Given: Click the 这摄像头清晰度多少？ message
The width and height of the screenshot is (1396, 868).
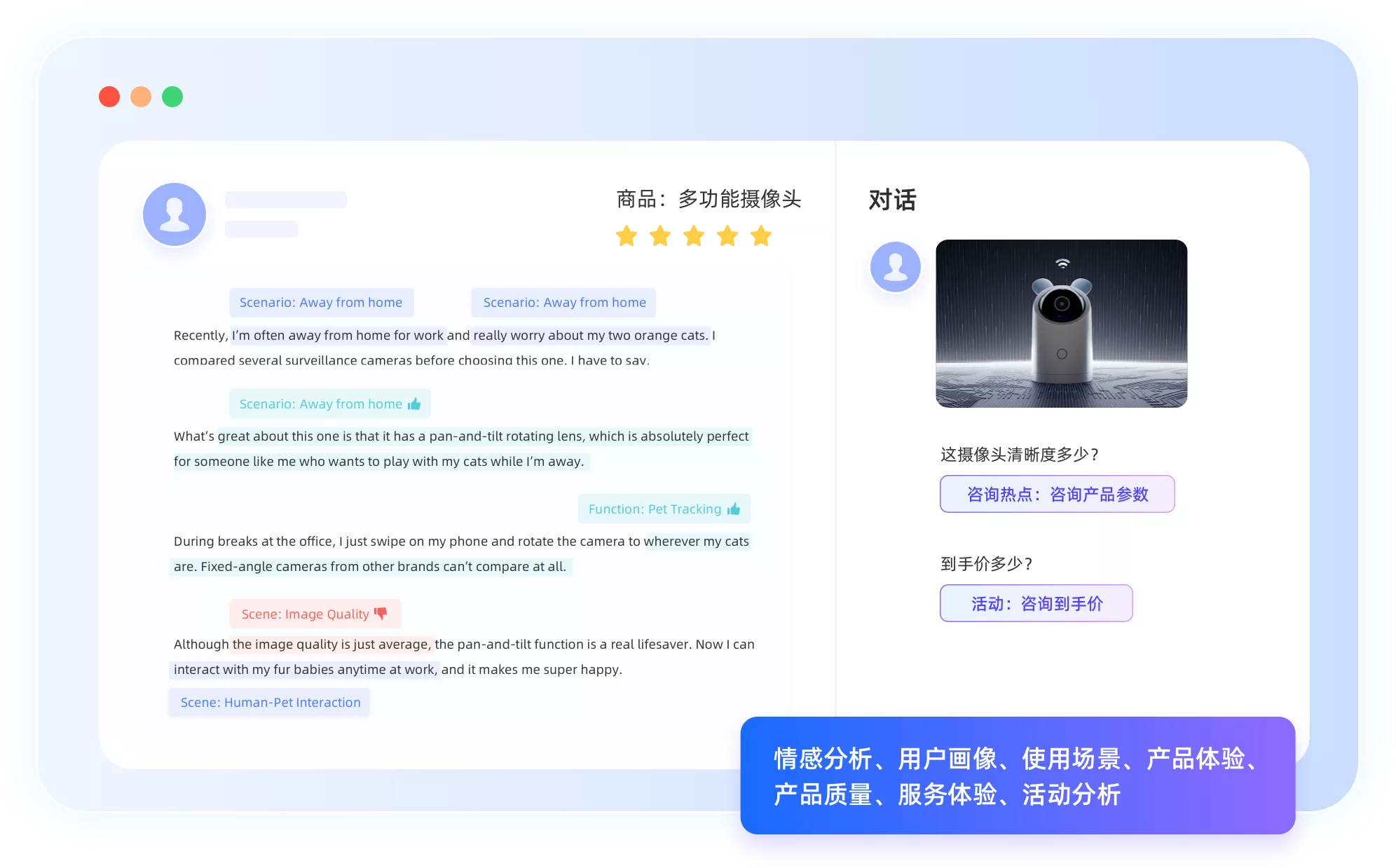Looking at the screenshot, I should point(1020,455).
